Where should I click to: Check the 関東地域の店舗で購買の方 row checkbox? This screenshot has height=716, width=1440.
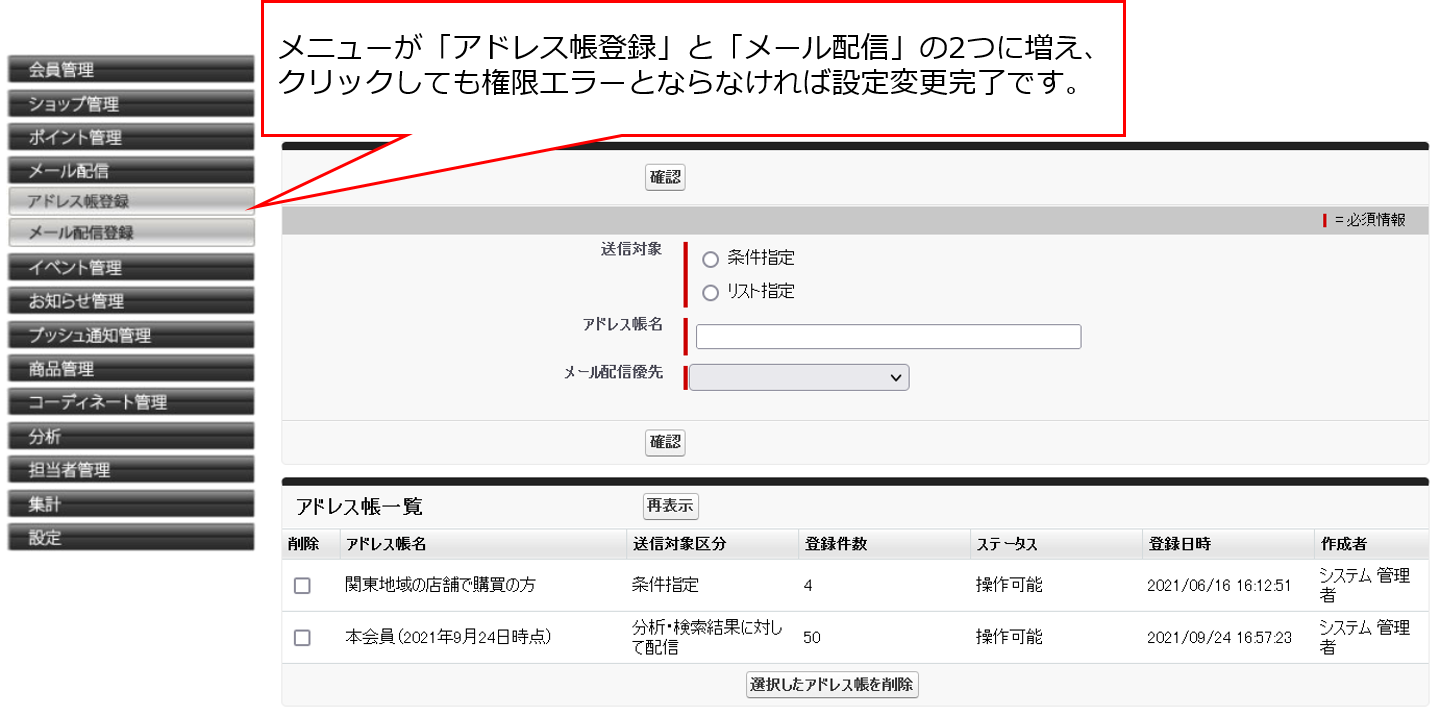click(x=302, y=586)
